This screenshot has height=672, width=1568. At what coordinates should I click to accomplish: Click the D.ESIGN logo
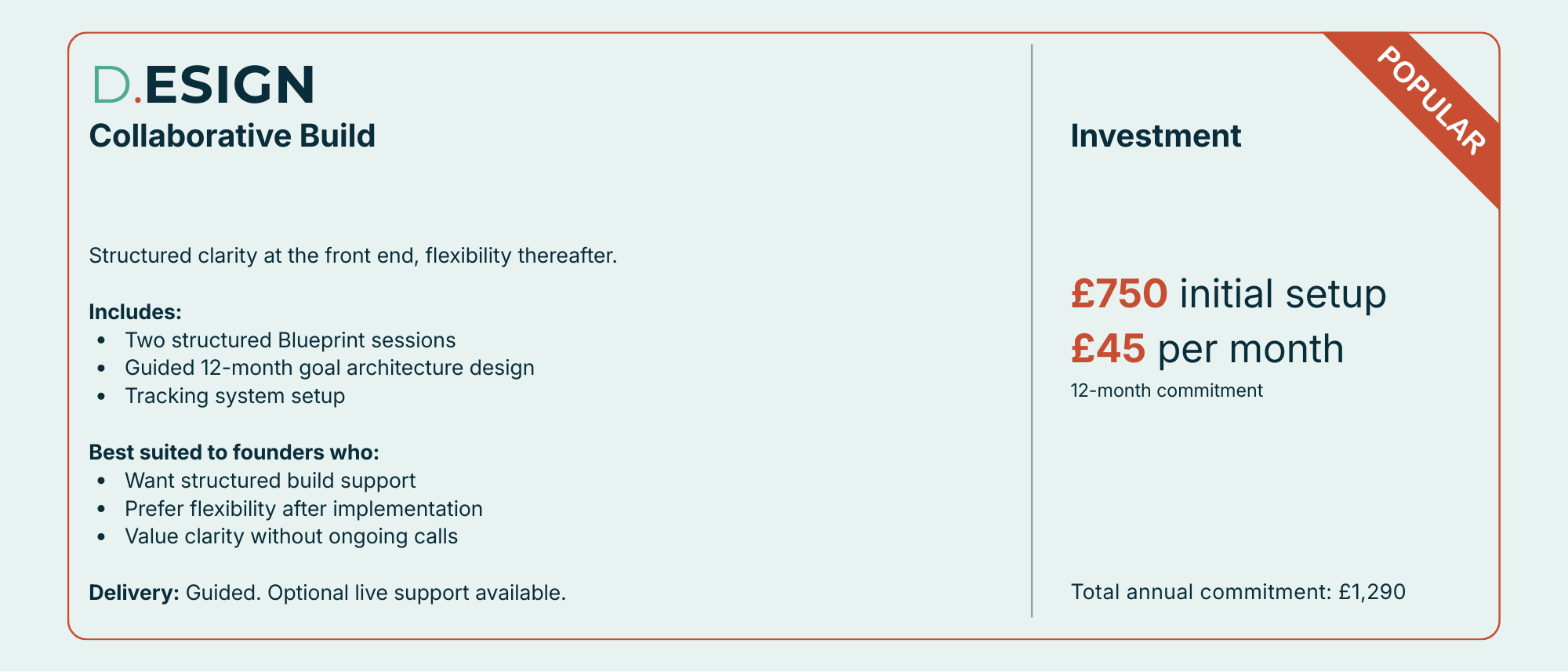(203, 84)
